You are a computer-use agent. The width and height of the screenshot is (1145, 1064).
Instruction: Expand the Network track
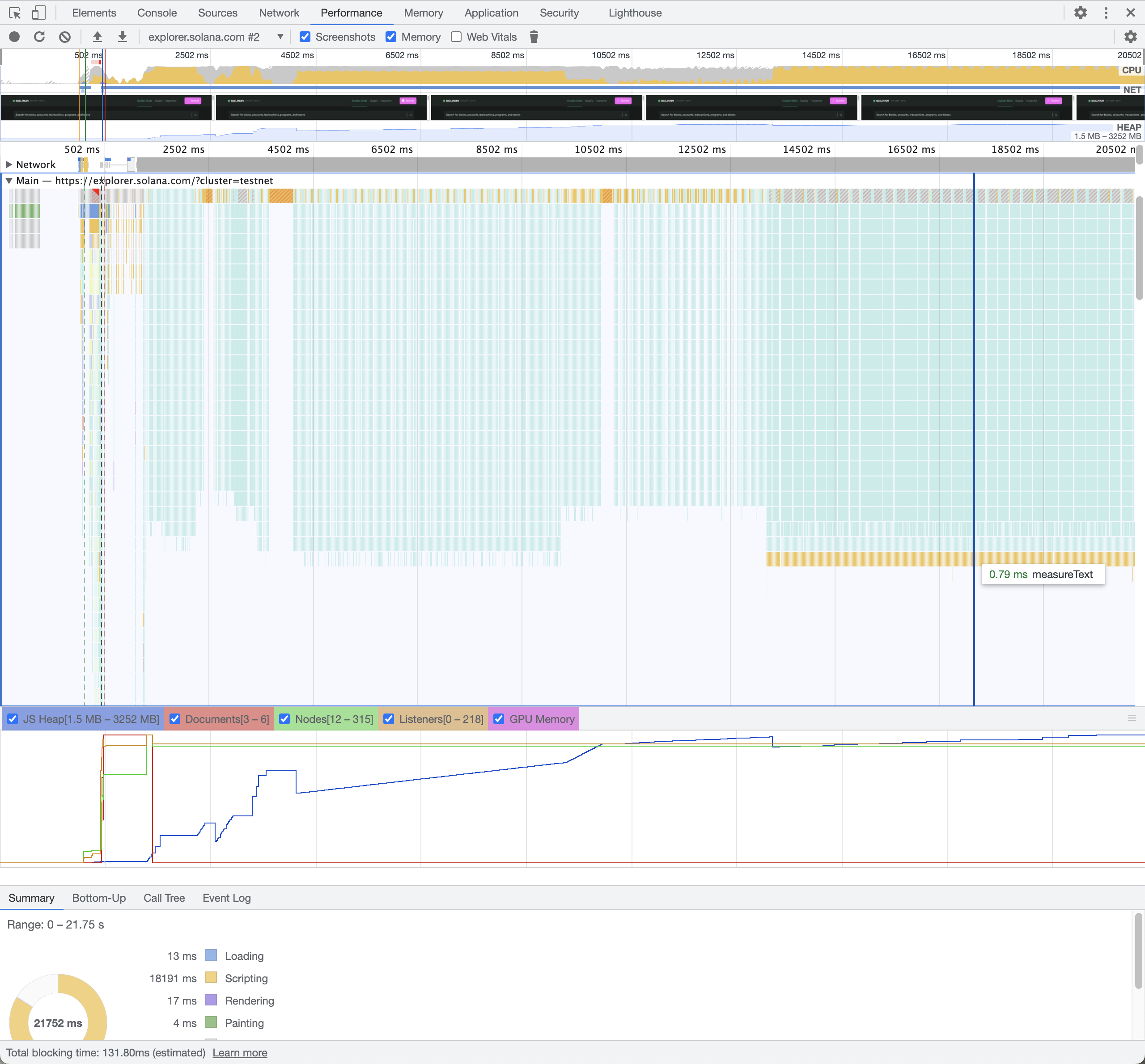9,165
